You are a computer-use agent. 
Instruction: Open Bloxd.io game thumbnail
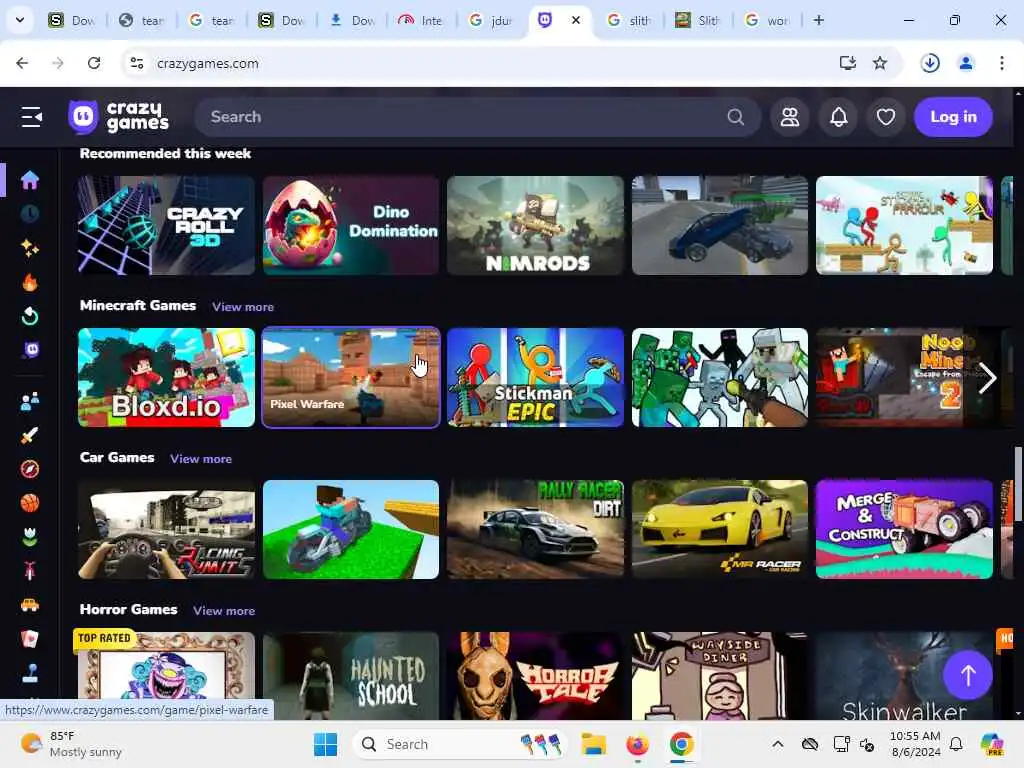pos(167,377)
